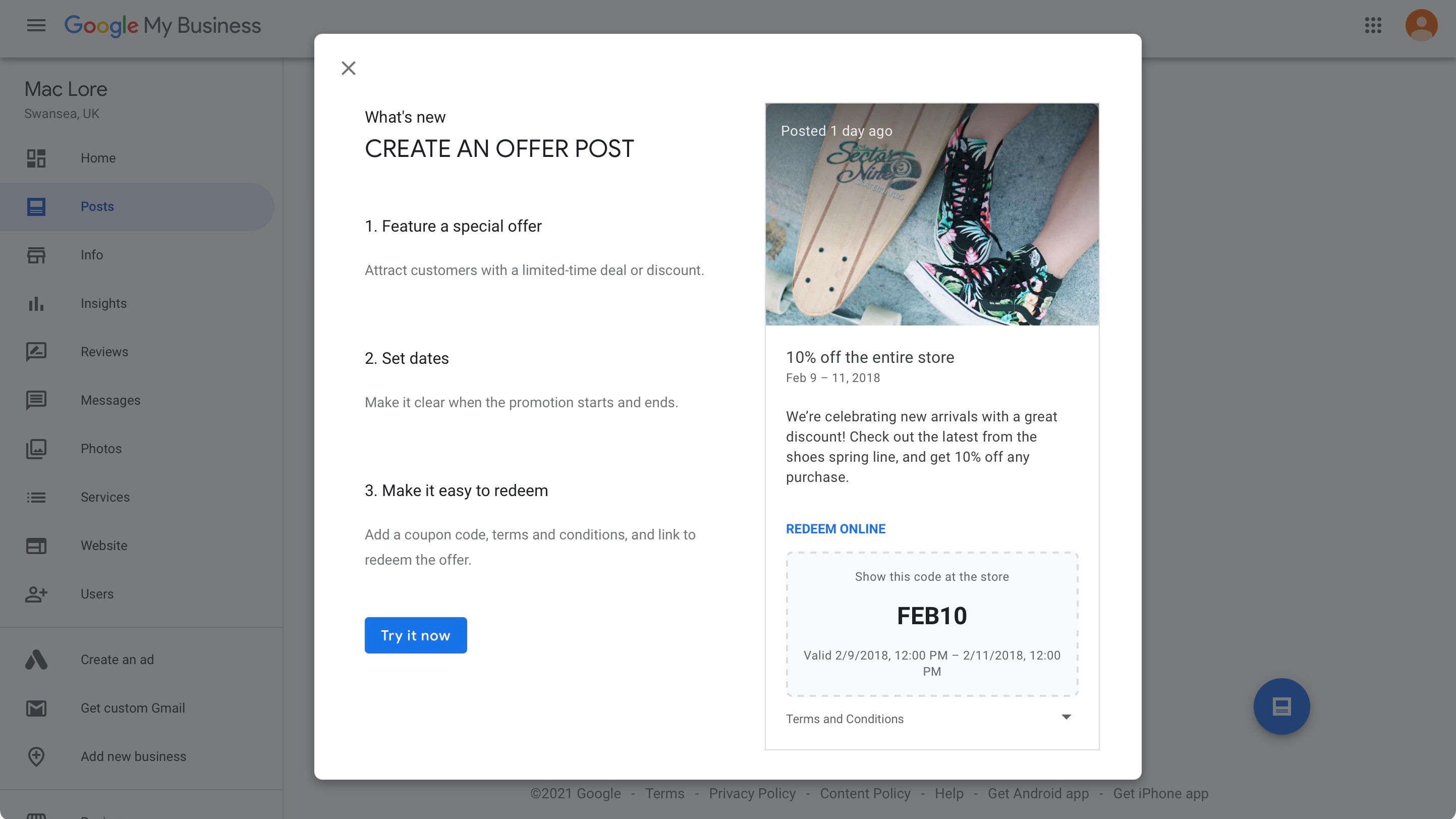Select the Website menu item

point(103,545)
